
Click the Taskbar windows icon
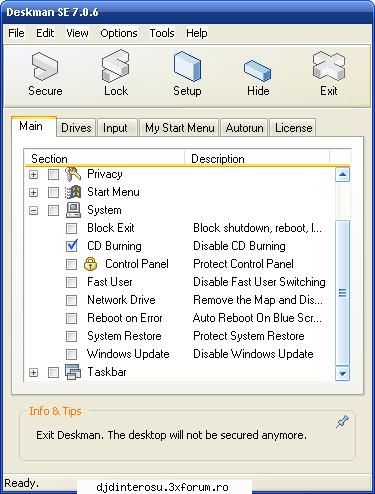(x=73, y=372)
